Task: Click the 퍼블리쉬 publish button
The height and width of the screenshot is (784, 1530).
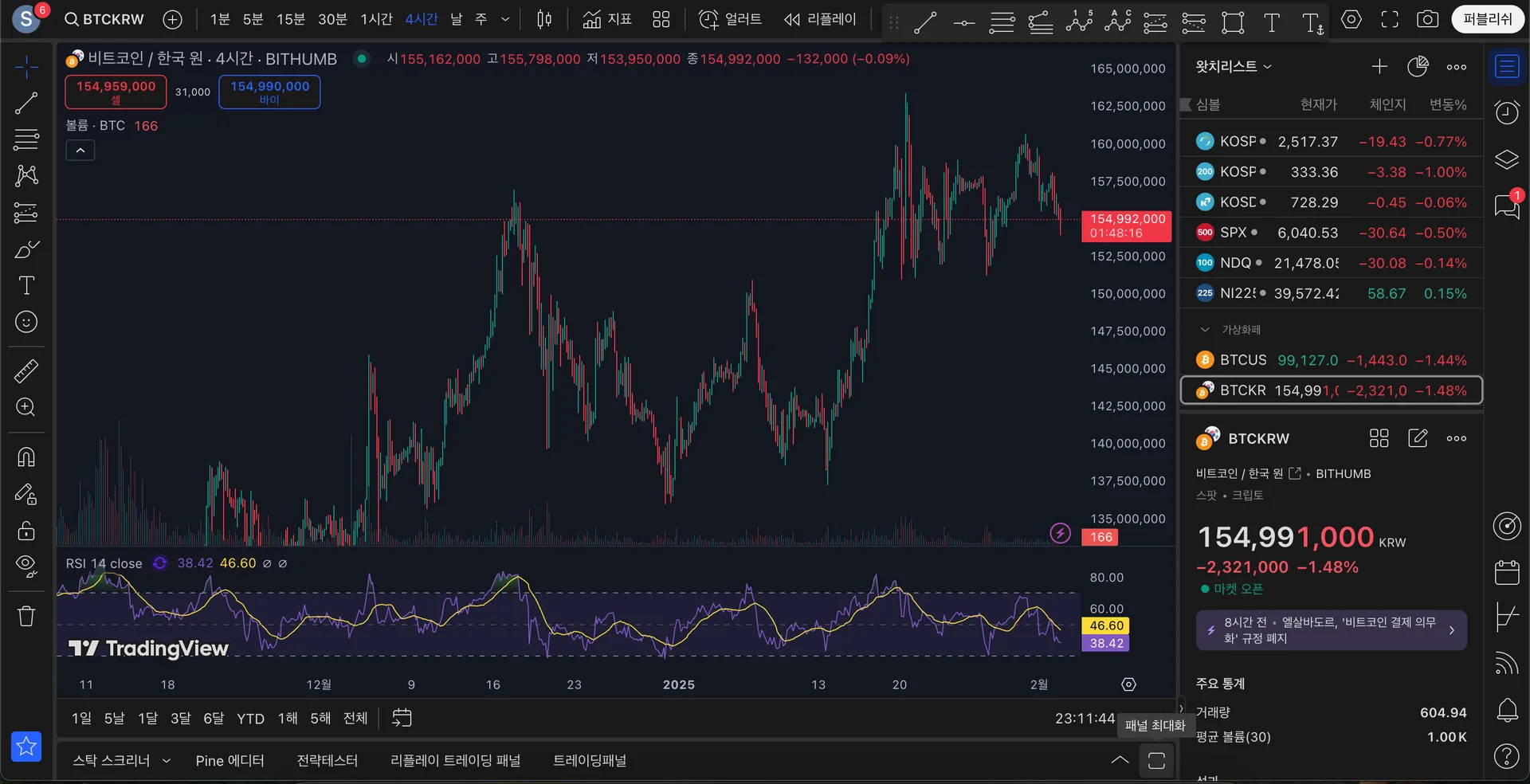Action: tap(1487, 19)
